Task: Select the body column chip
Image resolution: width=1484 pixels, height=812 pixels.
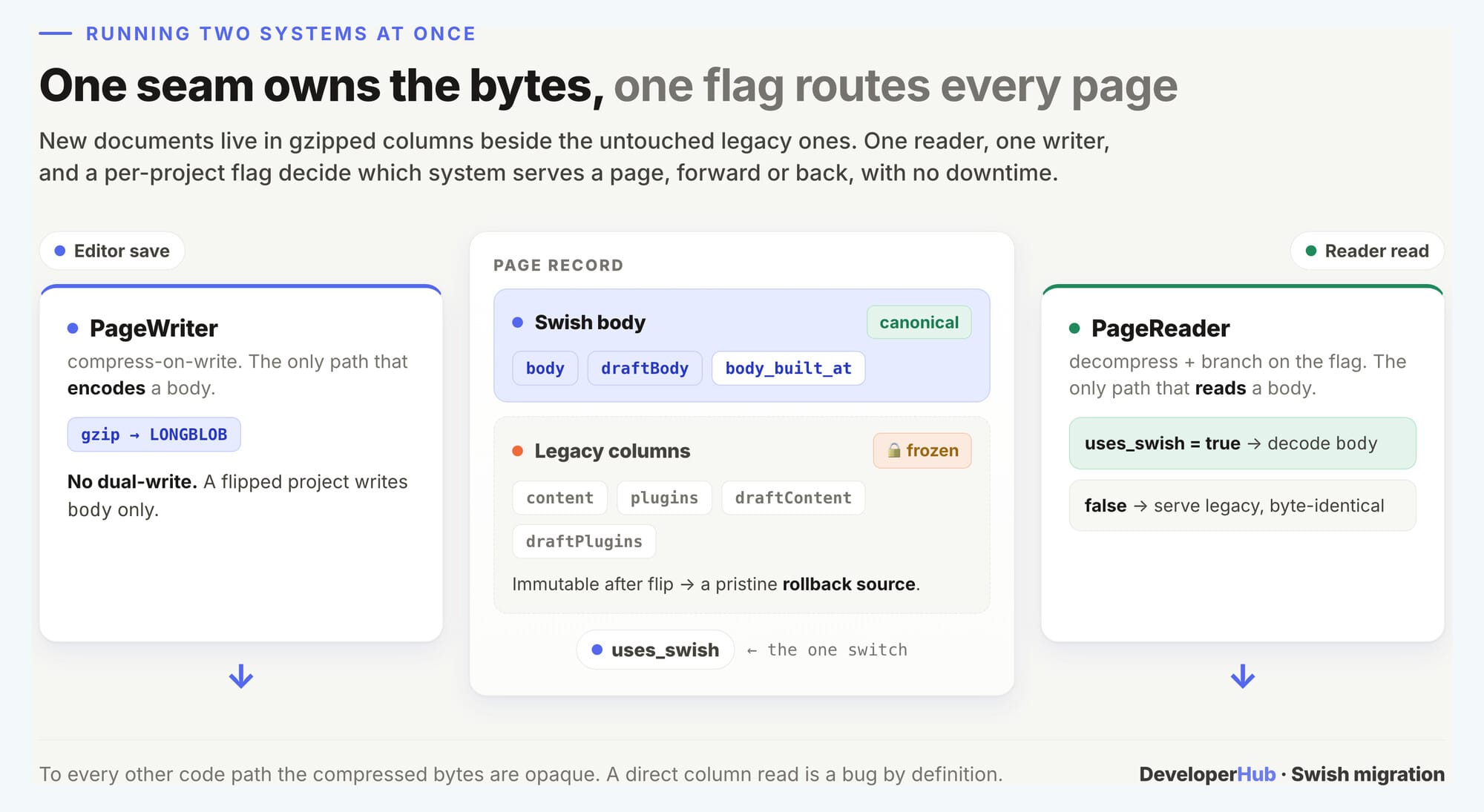Action: click(545, 368)
